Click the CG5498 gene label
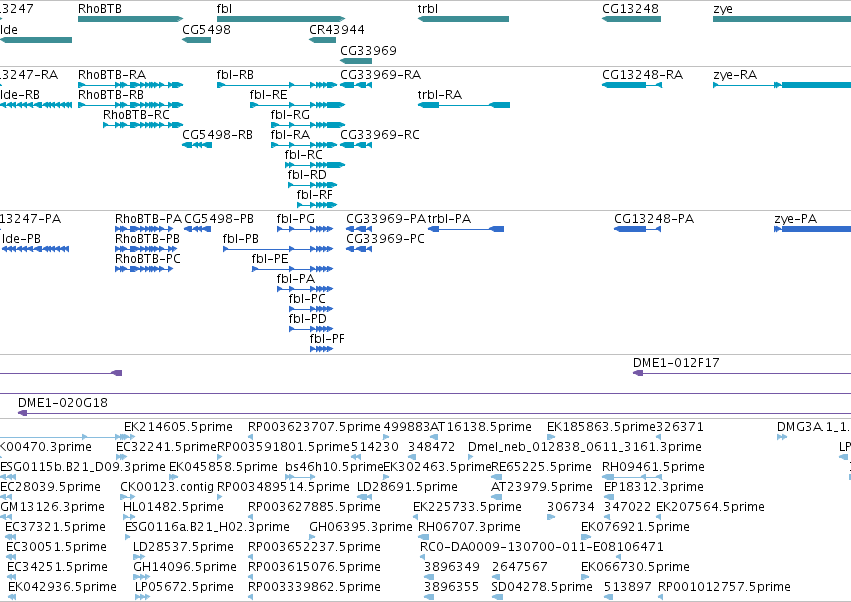The height and width of the screenshot is (602, 851). click(x=206, y=29)
